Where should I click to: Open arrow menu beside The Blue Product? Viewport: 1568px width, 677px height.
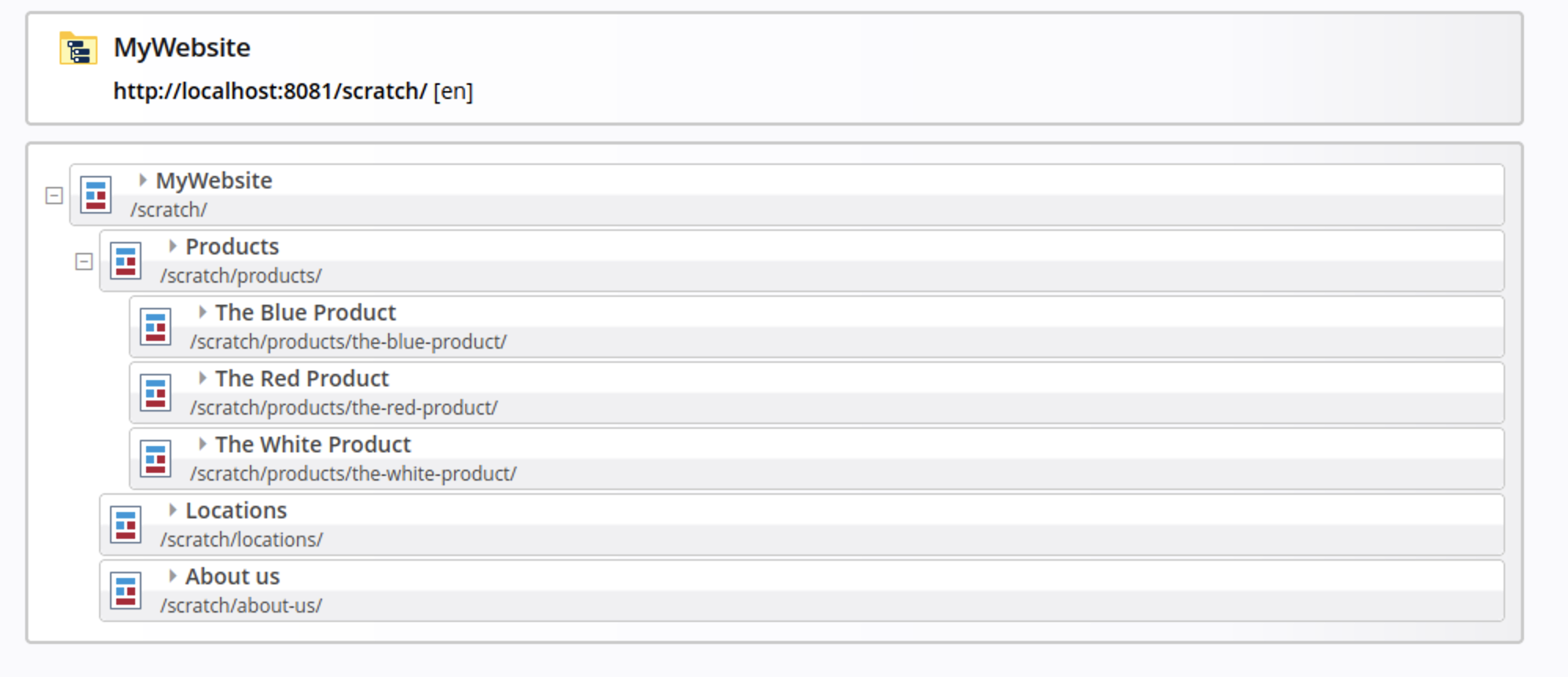202,313
